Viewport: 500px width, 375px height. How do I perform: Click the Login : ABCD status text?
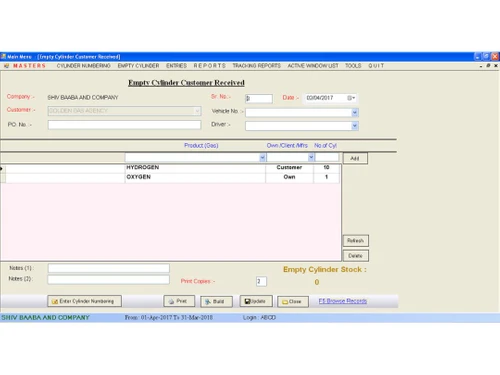(259, 318)
